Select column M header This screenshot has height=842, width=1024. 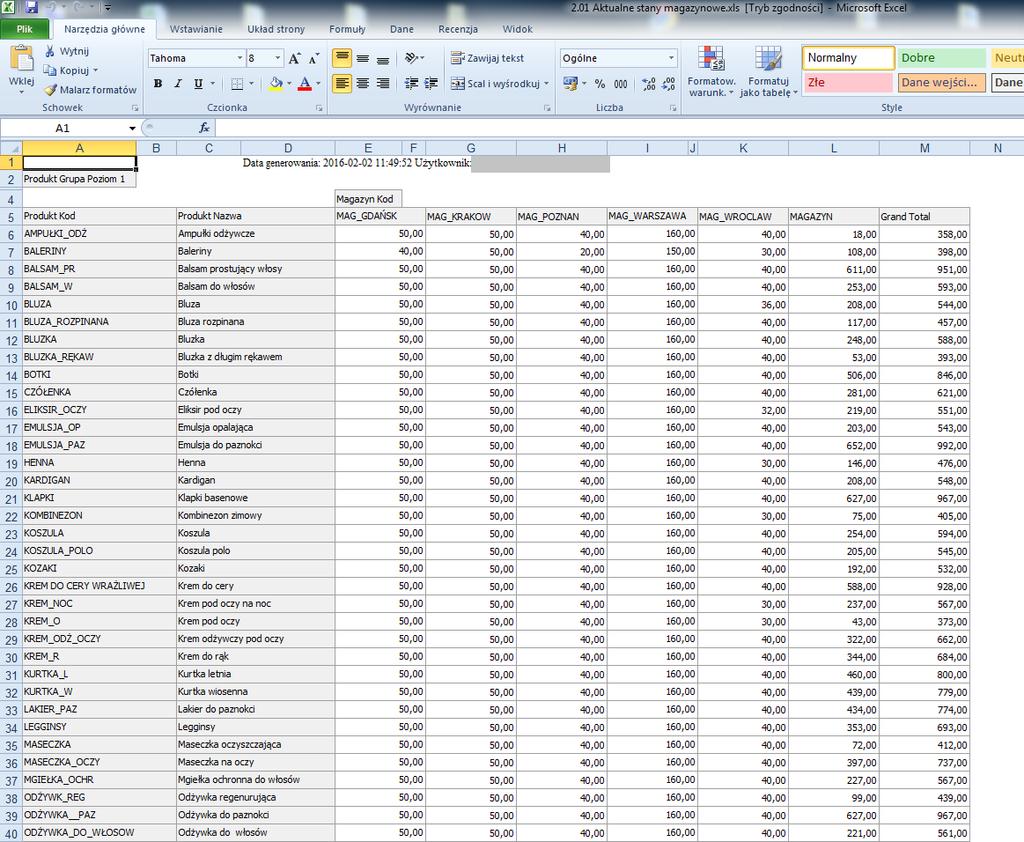(x=924, y=148)
